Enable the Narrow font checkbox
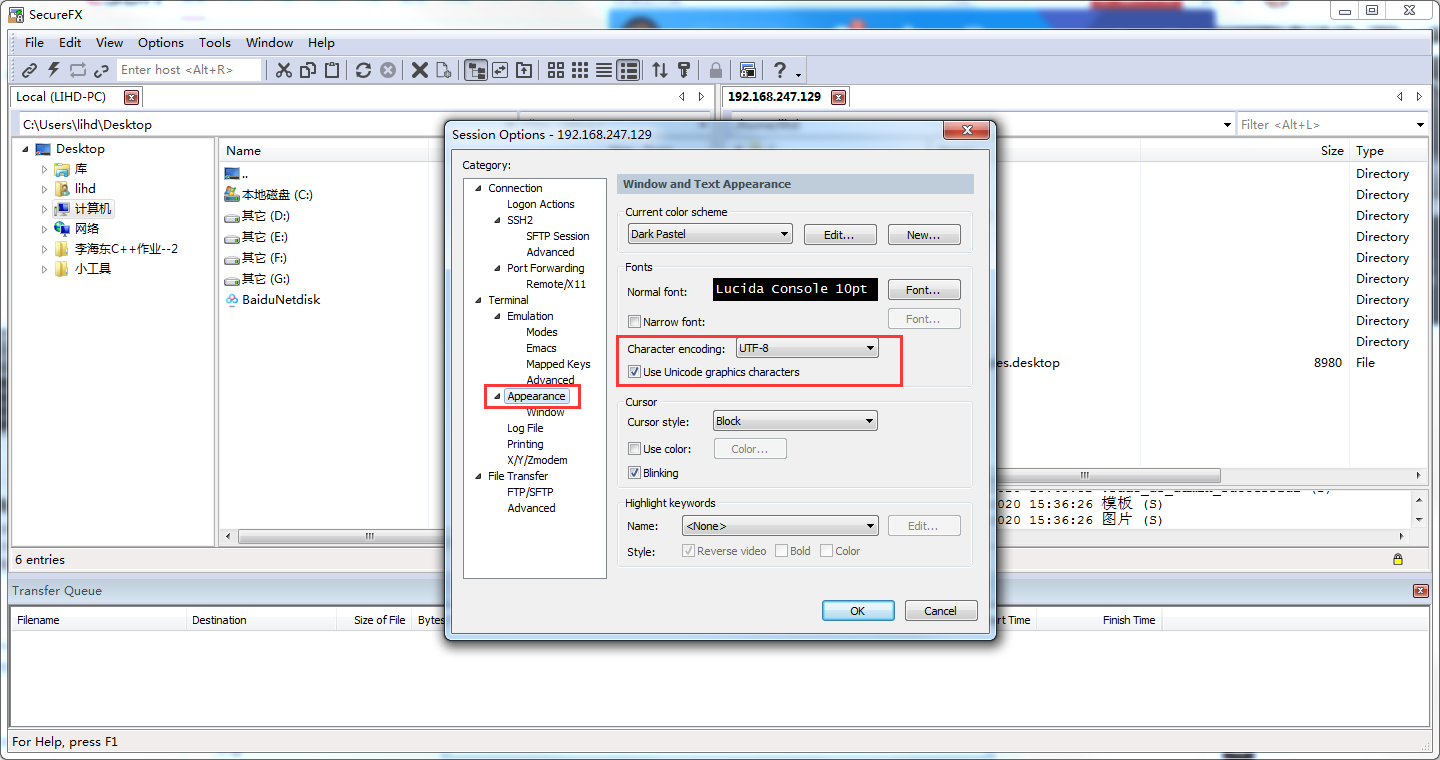Viewport: 1440px width, 760px height. click(x=634, y=322)
